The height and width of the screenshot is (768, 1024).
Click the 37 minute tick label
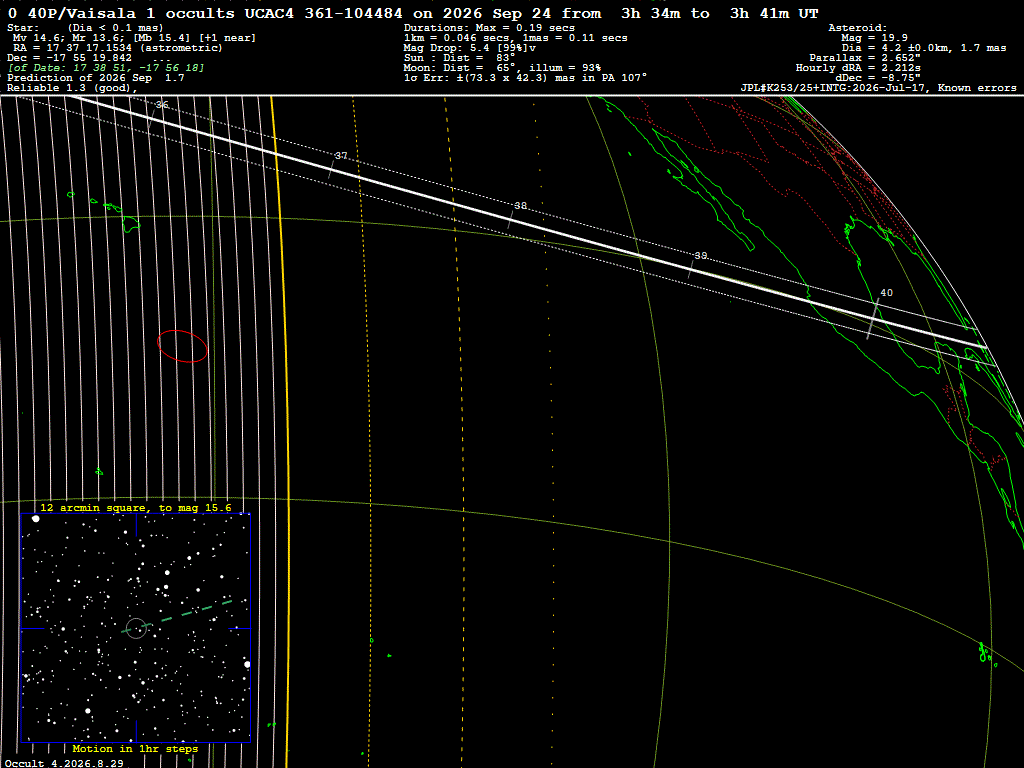point(341,155)
